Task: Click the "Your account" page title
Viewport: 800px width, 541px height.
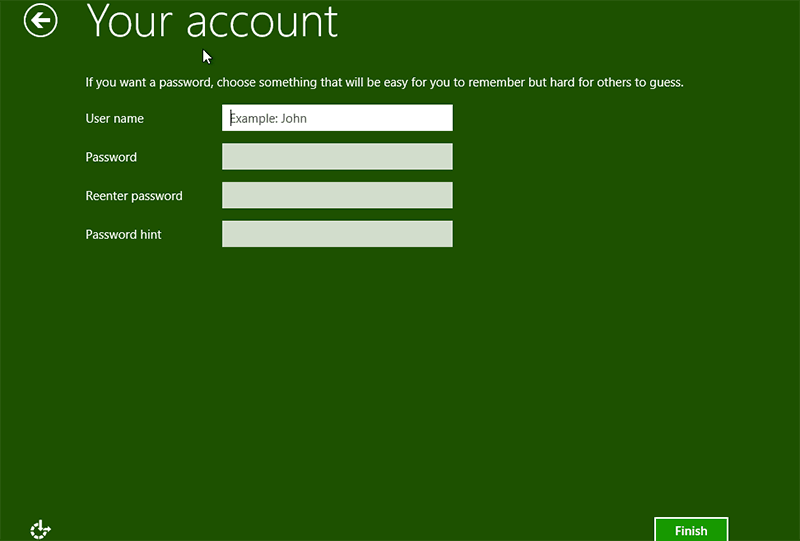Action: pyautogui.click(x=212, y=22)
